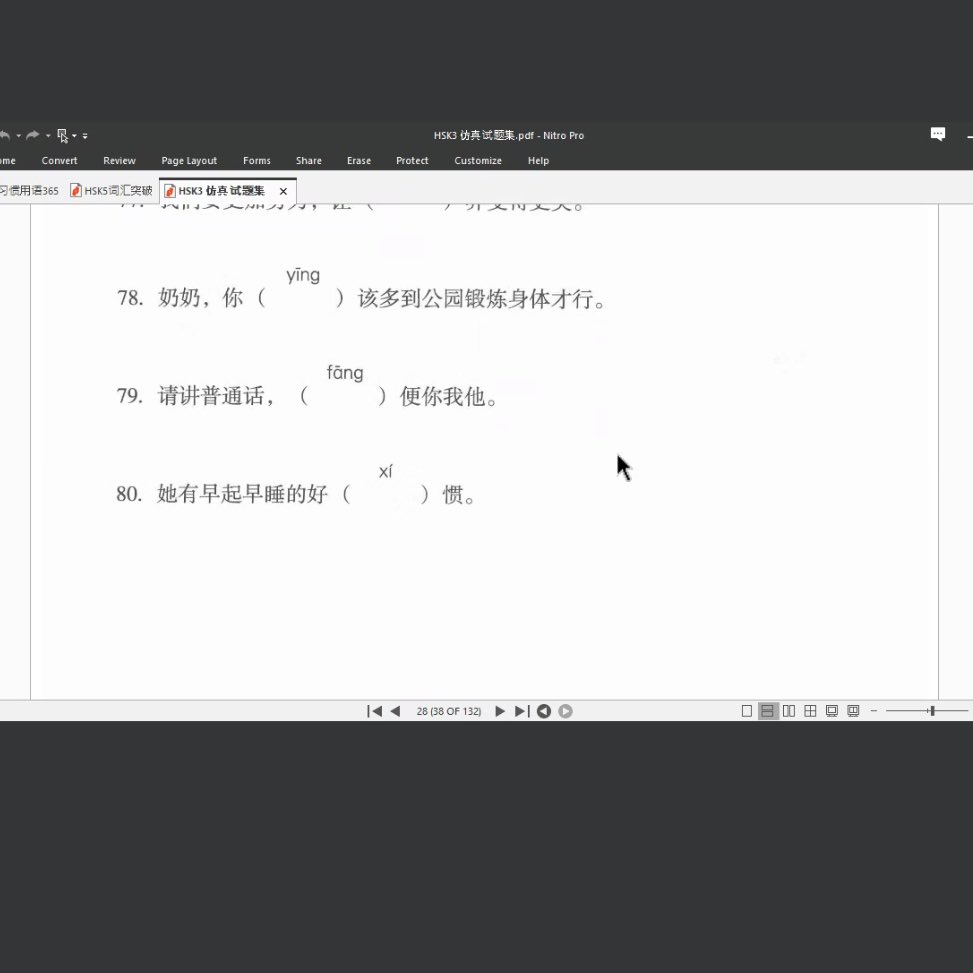Click the pinyin yīng above question 78

point(303,275)
